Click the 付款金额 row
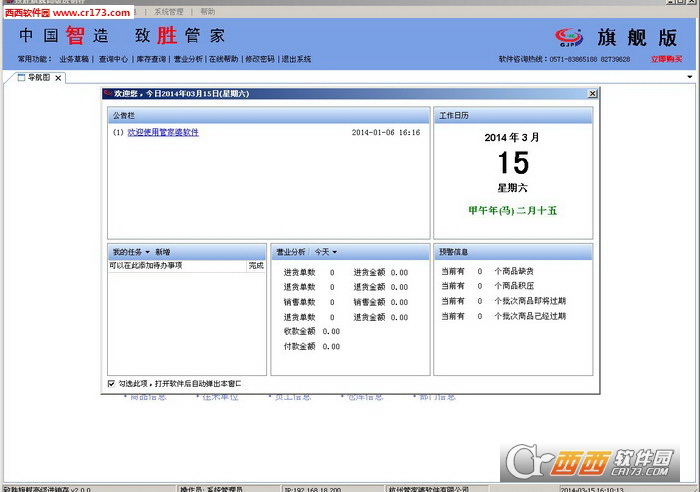Image resolution: width=700 pixels, height=492 pixels. click(x=312, y=346)
